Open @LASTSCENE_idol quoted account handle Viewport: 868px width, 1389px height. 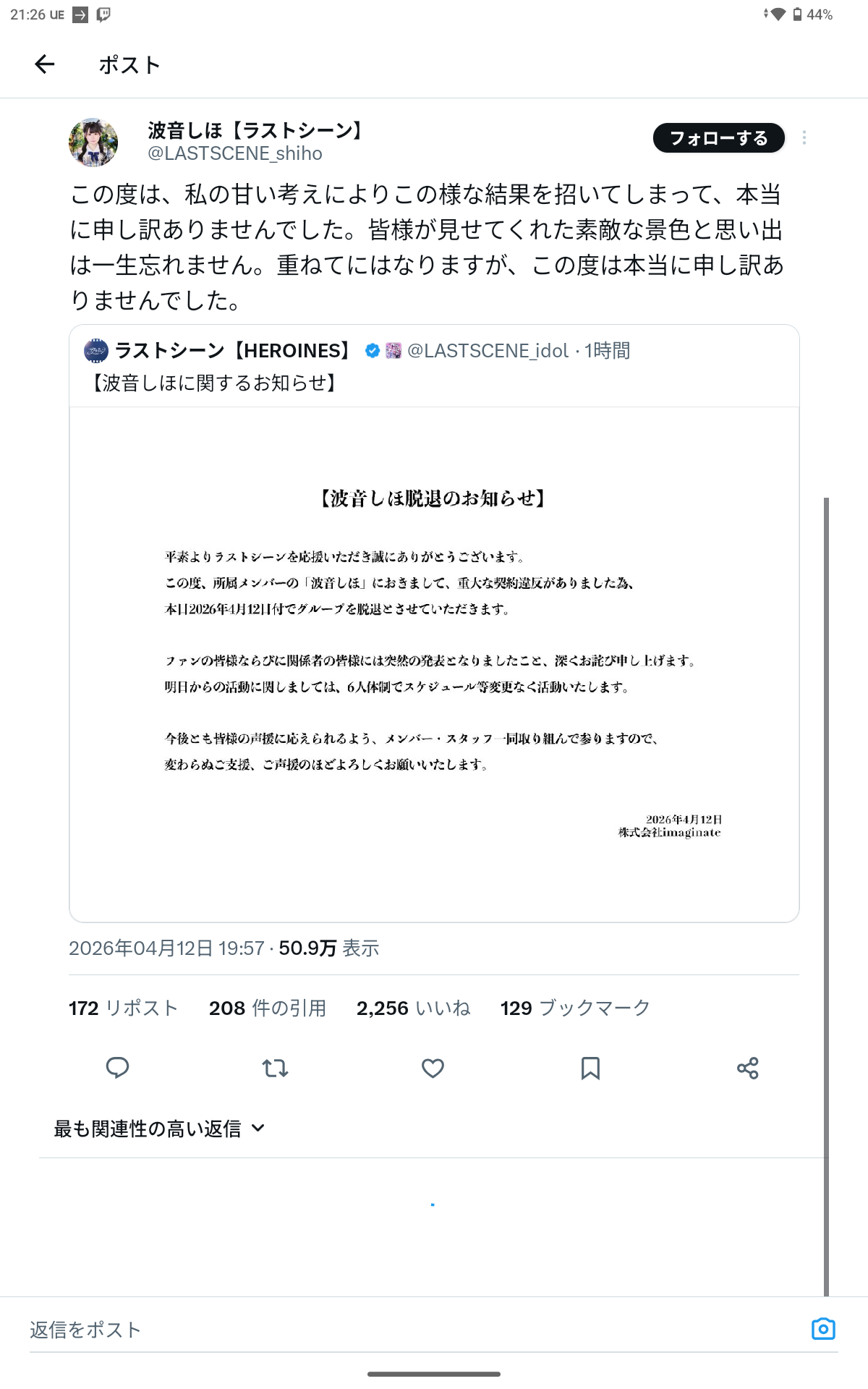(x=488, y=351)
